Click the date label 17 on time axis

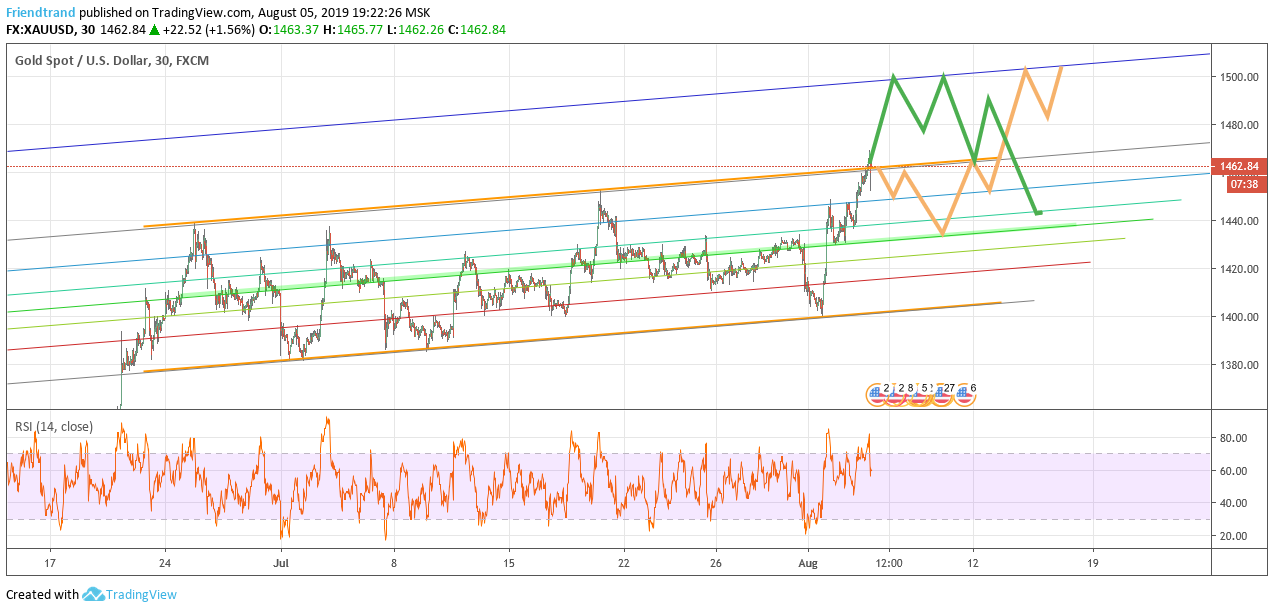(x=51, y=562)
